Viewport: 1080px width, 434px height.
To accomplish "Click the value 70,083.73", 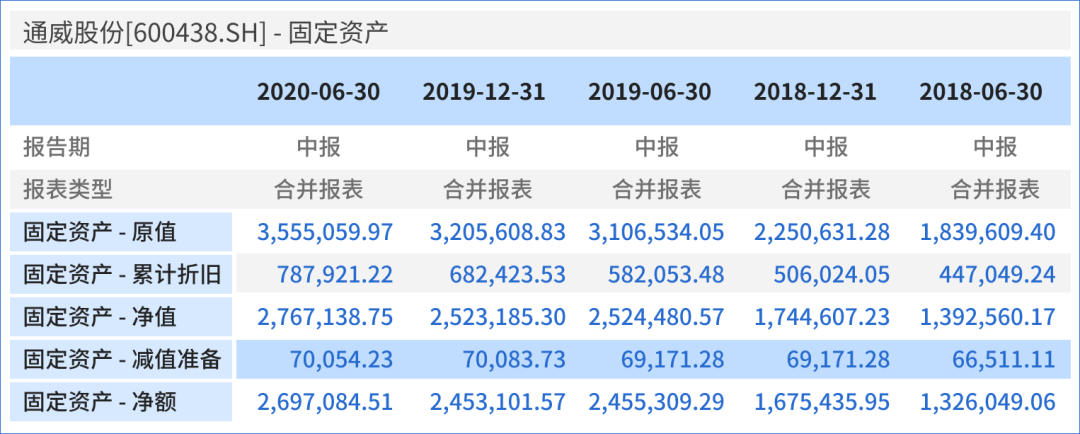I will coord(513,359).
